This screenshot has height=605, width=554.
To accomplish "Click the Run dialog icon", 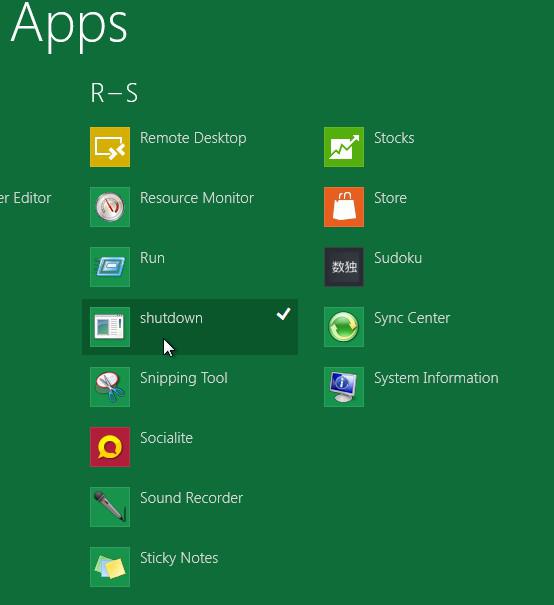I will [110, 267].
